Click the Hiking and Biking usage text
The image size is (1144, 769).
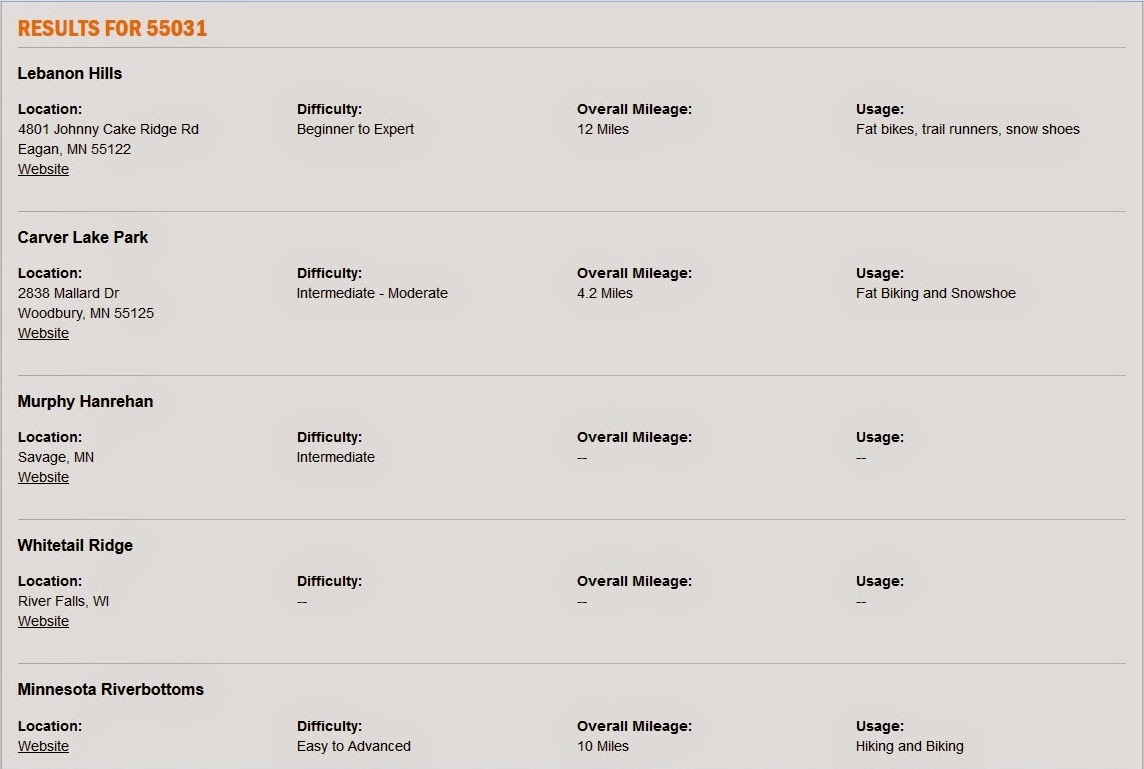[910, 746]
